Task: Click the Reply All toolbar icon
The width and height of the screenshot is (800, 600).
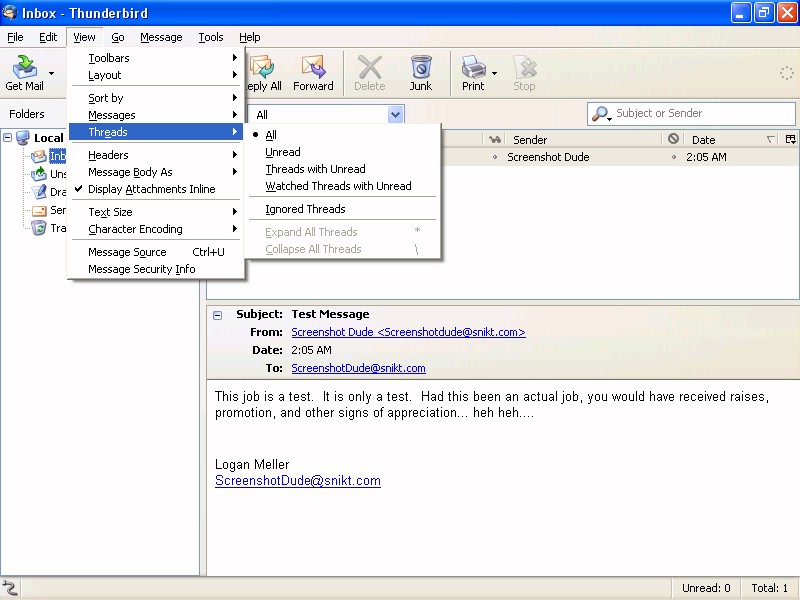Action: (x=262, y=66)
